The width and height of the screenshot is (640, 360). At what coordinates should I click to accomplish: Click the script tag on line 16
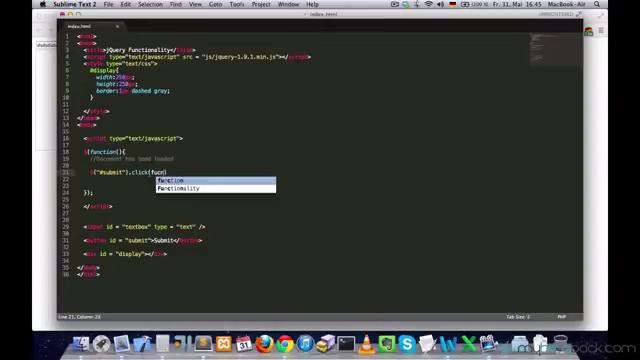[133, 138]
